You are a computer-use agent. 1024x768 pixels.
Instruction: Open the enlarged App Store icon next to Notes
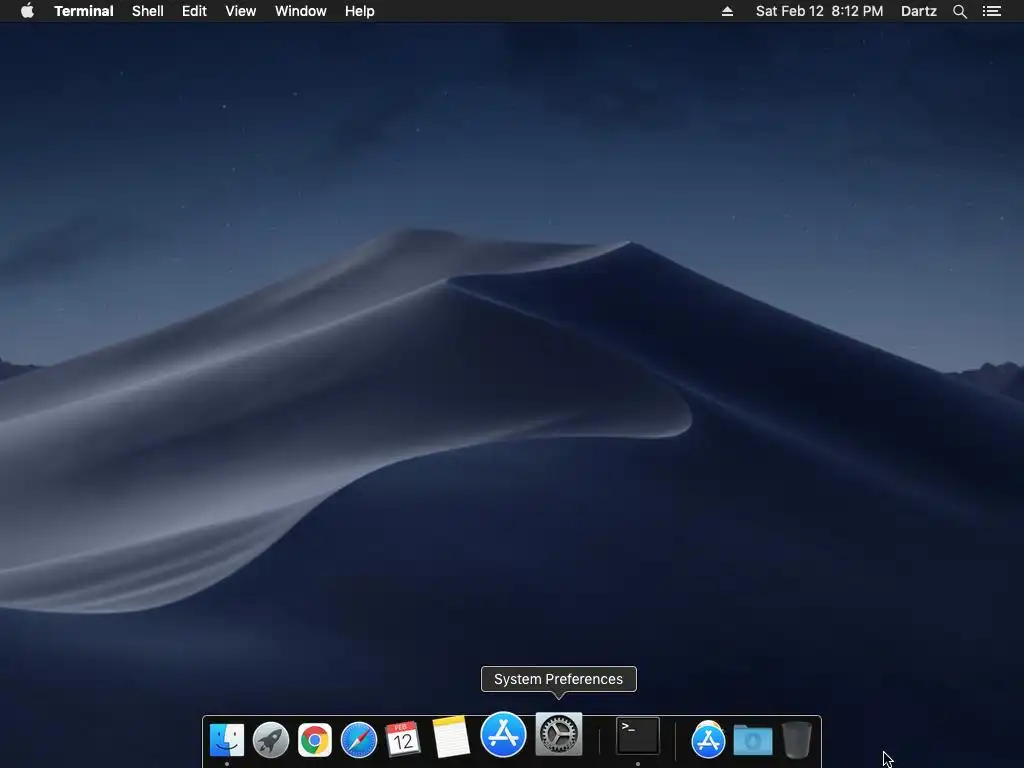tap(503, 734)
